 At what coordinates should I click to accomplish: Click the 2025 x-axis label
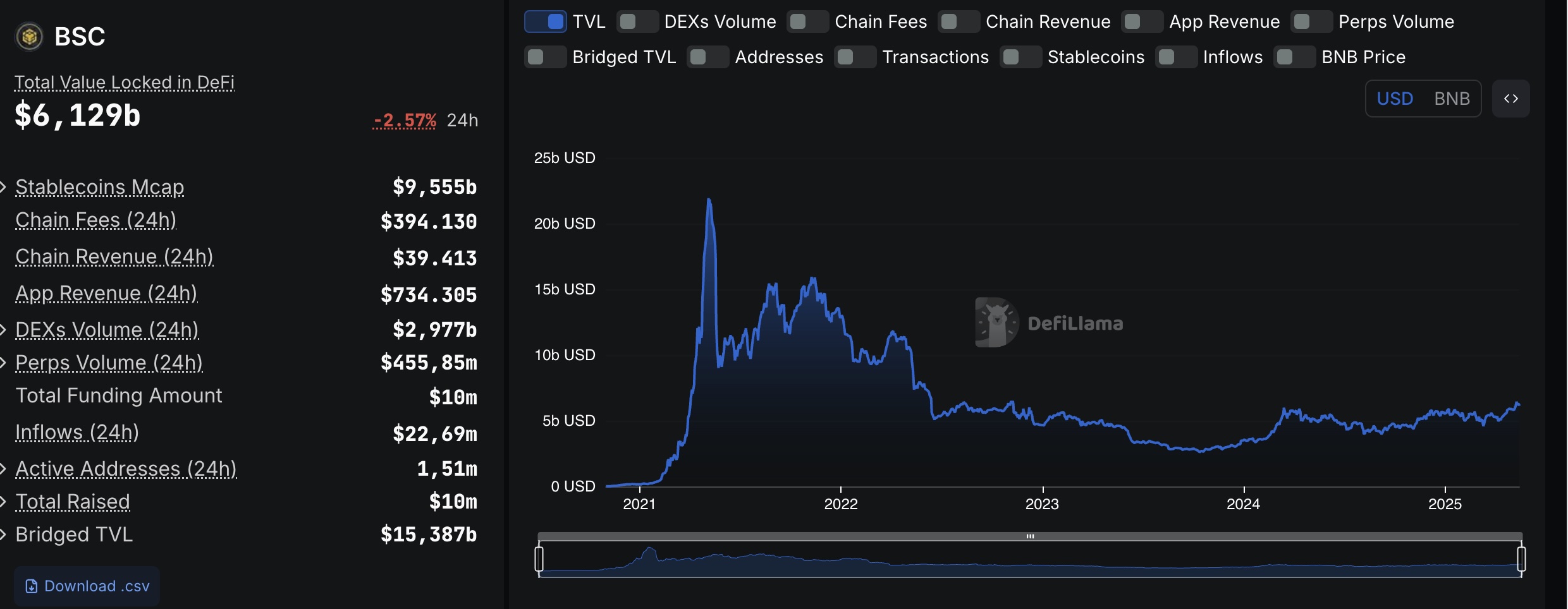point(1445,504)
